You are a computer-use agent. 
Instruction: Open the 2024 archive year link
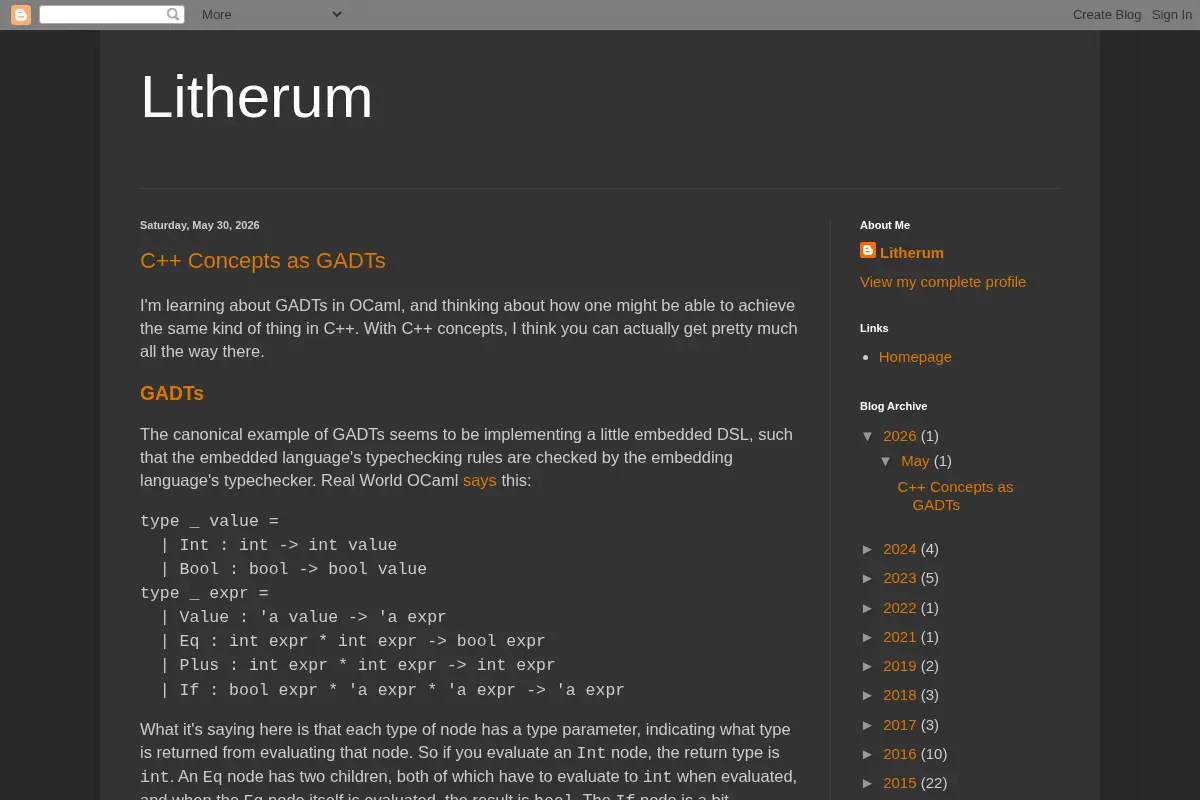click(900, 549)
